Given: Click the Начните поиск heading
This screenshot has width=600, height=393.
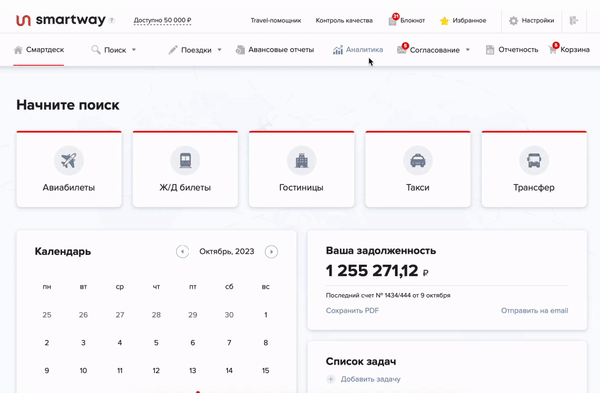Looking at the screenshot, I should point(68,105).
